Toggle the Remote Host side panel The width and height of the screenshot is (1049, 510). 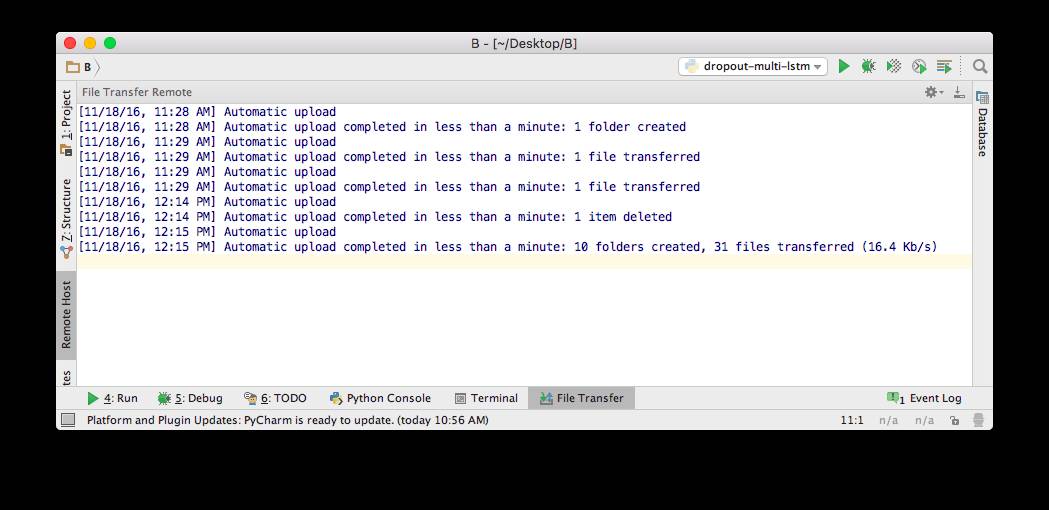(x=66, y=315)
